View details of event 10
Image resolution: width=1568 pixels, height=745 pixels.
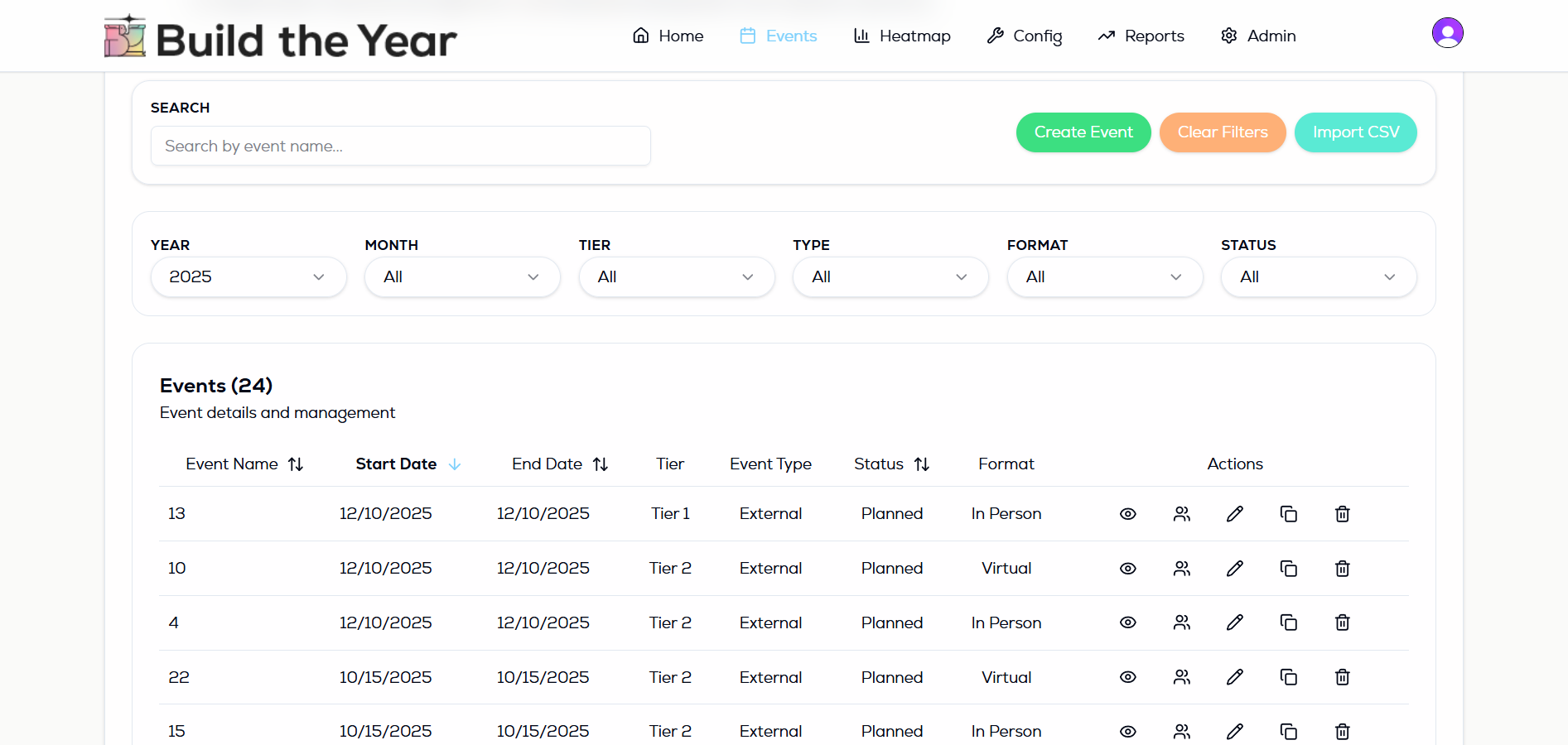(x=1127, y=569)
